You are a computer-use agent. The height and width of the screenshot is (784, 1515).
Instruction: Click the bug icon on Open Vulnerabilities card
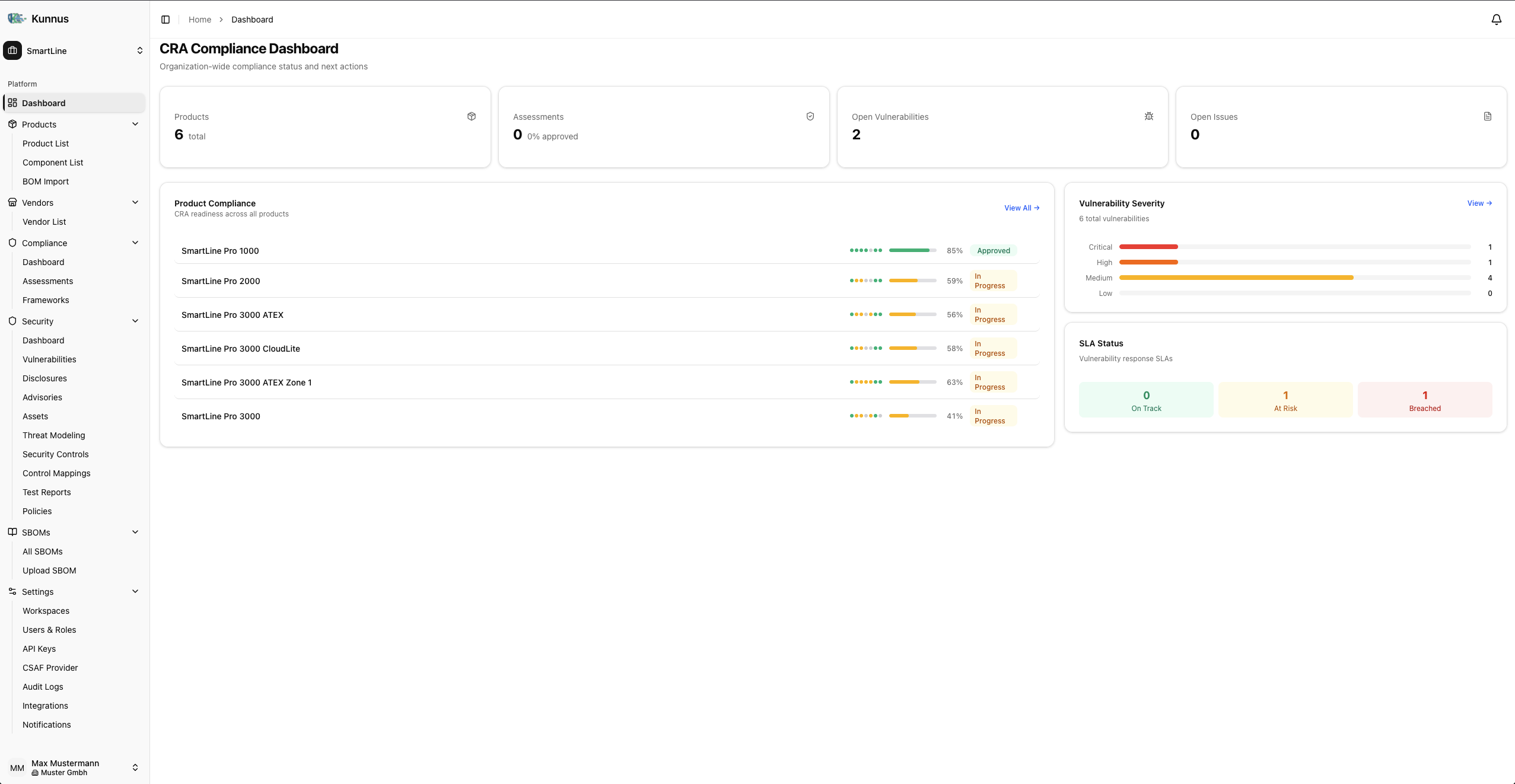[x=1148, y=116]
